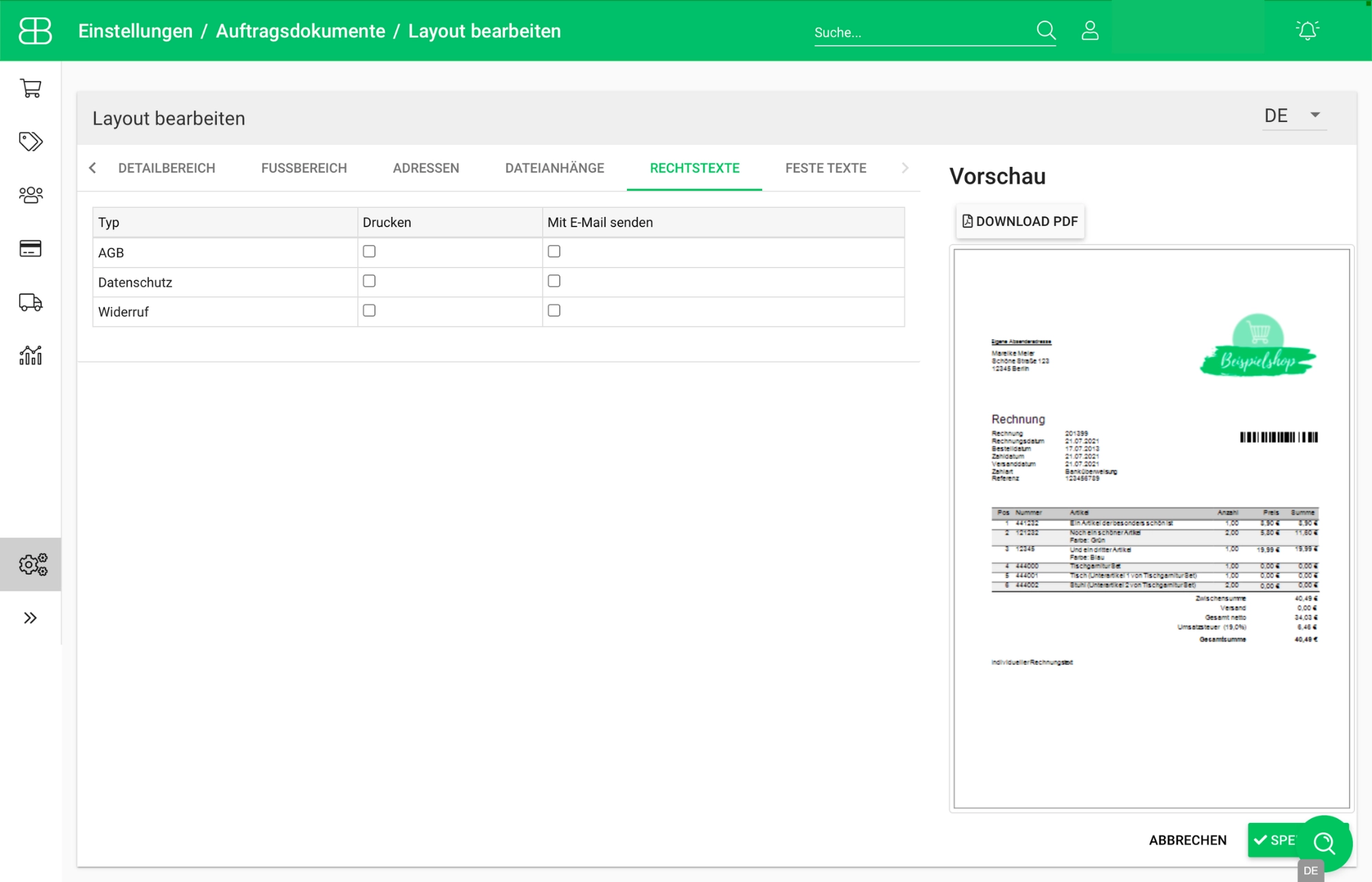This screenshot has width=1372, height=882.
Task: Switch to the Adressen tab
Action: [x=426, y=168]
